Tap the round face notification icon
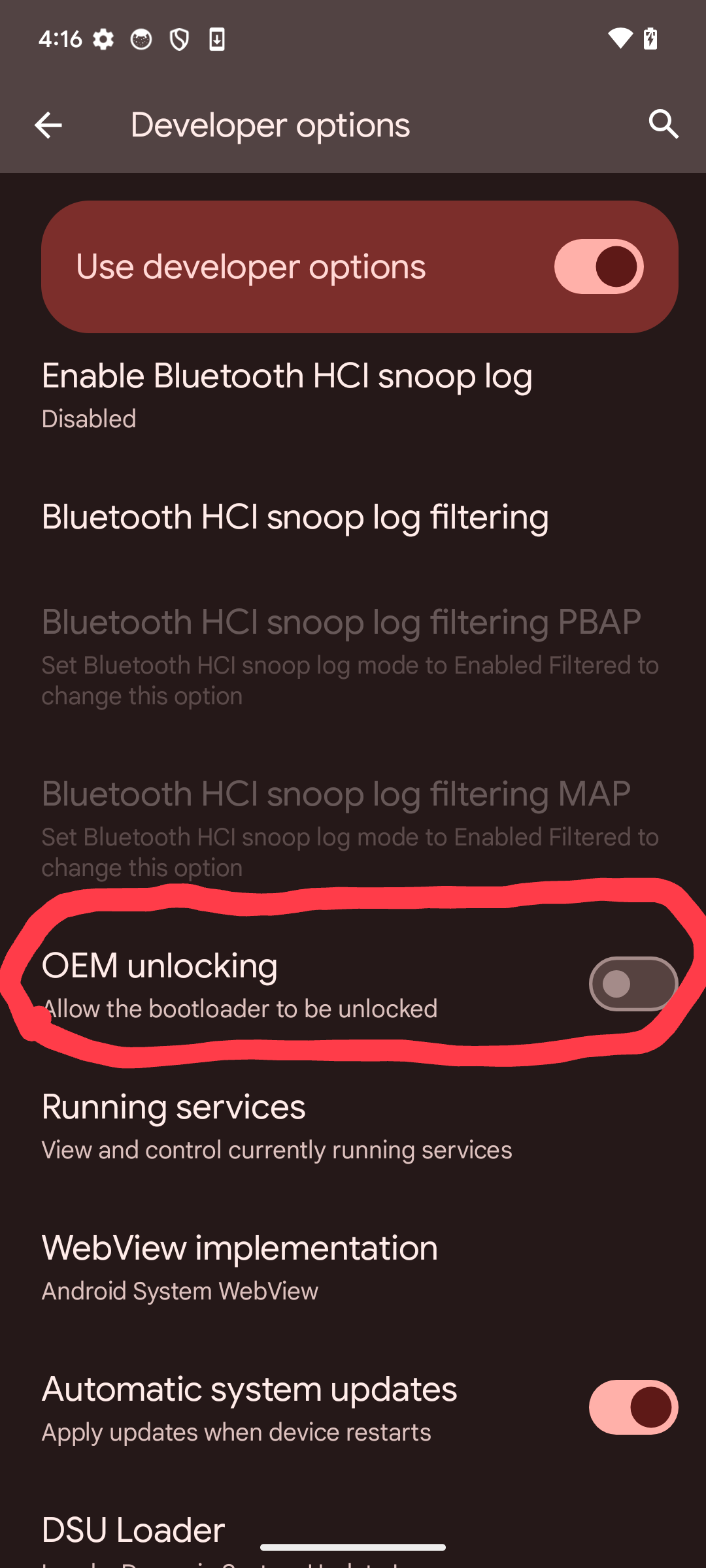This screenshot has height=1568, width=706. pyautogui.click(x=141, y=40)
